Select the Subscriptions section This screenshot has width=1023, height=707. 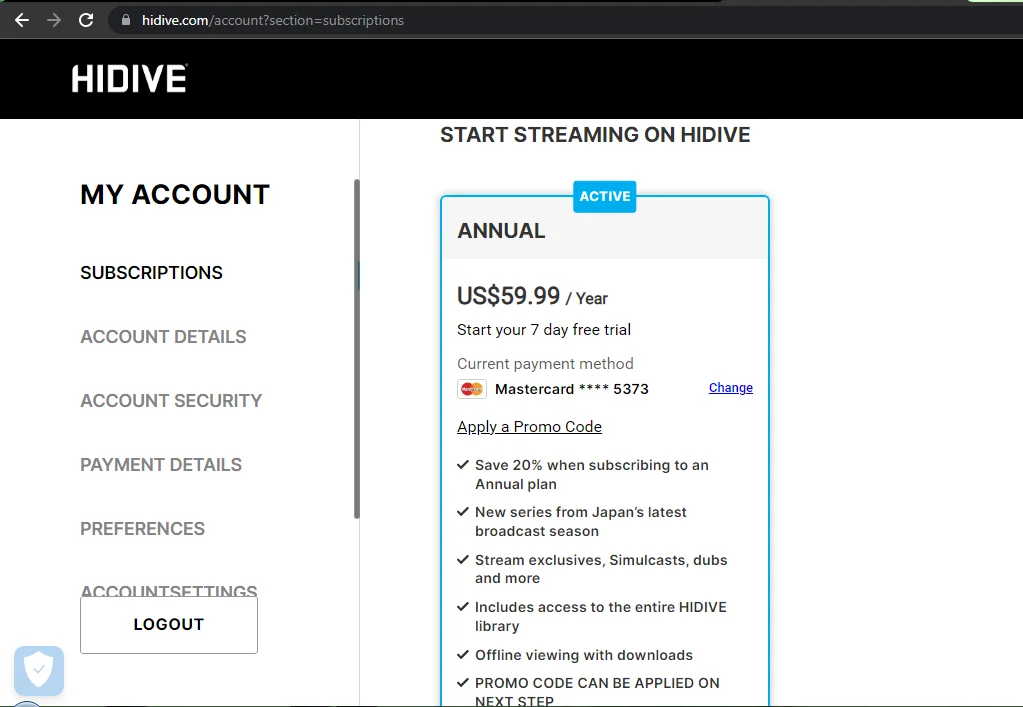151,273
